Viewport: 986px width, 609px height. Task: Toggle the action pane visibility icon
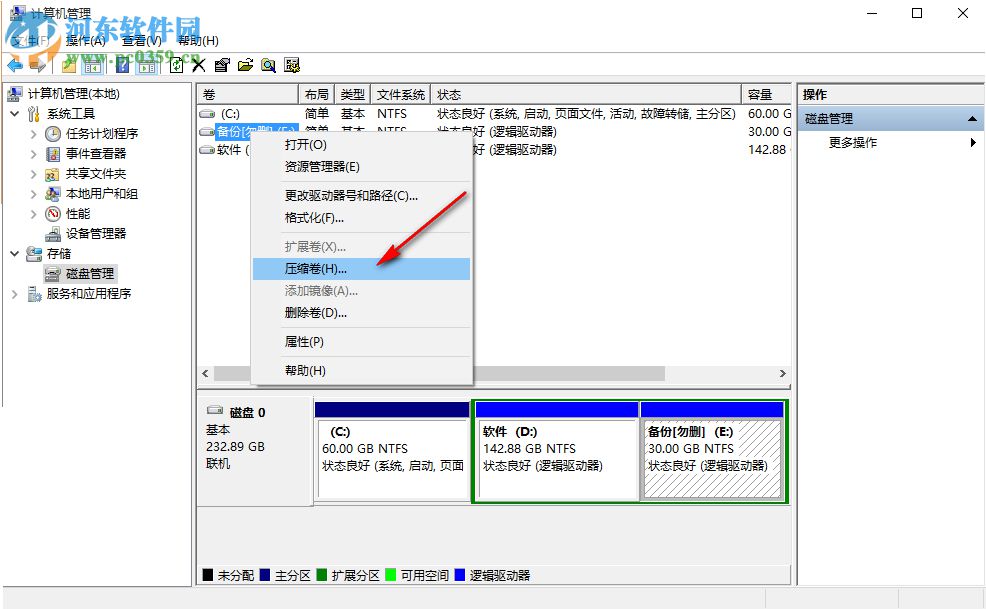click(x=146, y=65)
